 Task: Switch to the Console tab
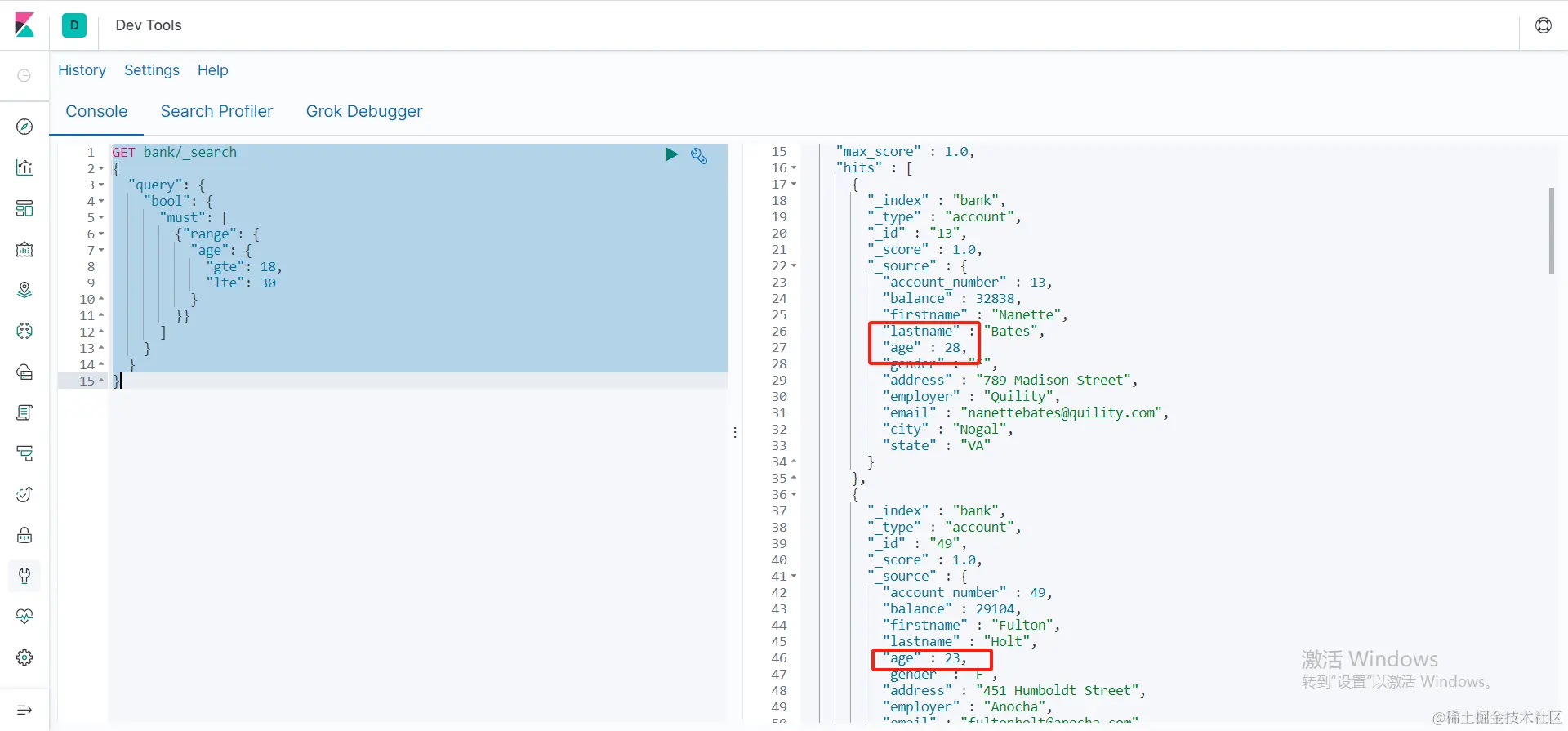coord(96,111)
